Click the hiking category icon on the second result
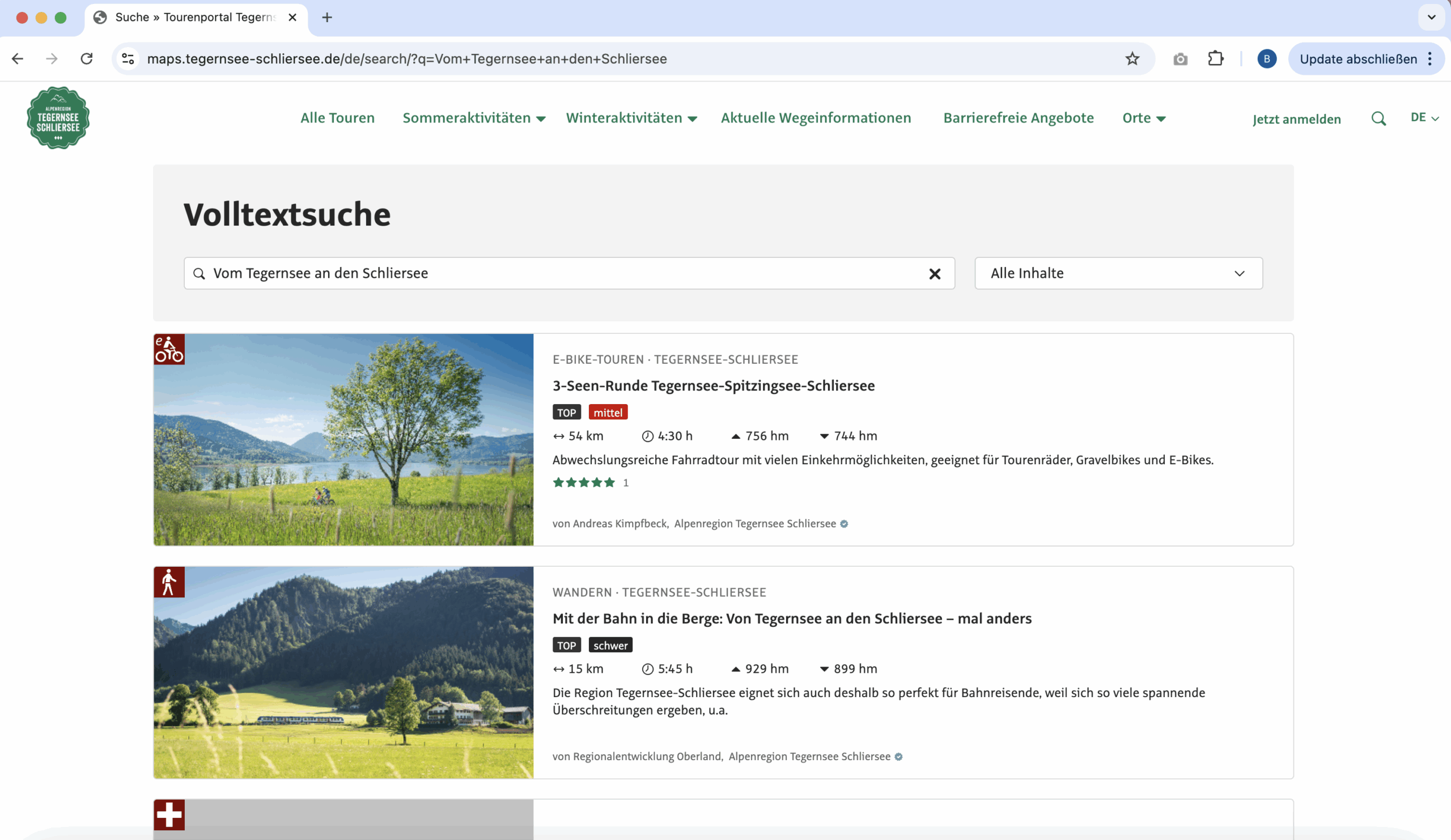This screenshot has height=840, width=1451. point(169,582)
